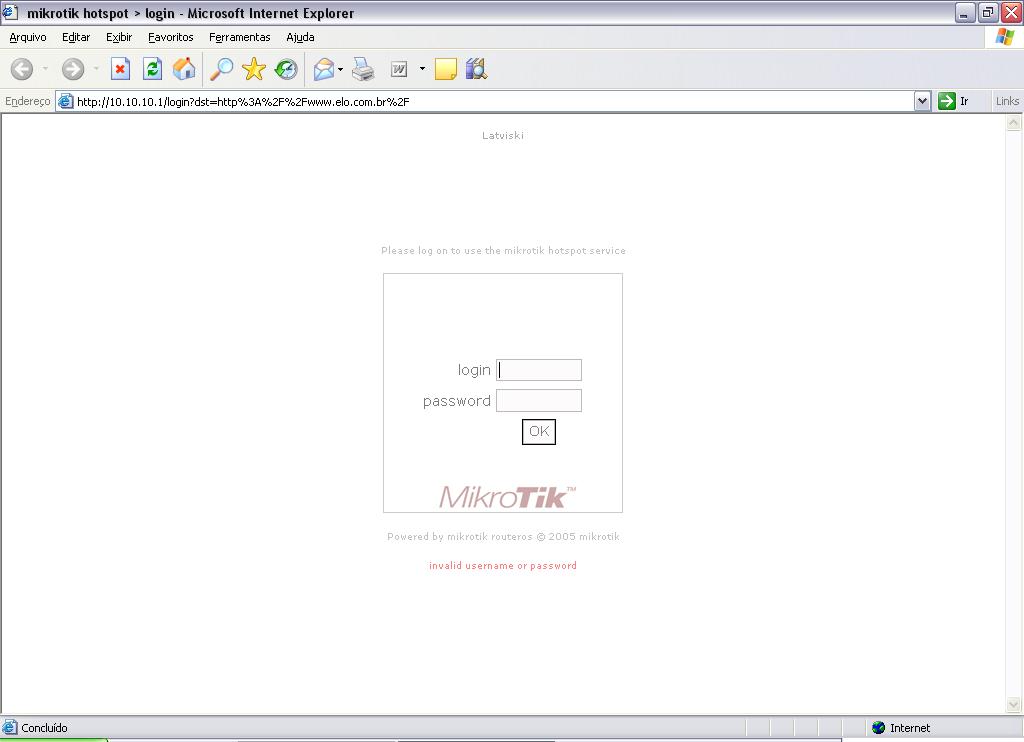Open the address bar URL dropdown
Image resolution: width=1024 pixels, height=742 pixels.
922,101
